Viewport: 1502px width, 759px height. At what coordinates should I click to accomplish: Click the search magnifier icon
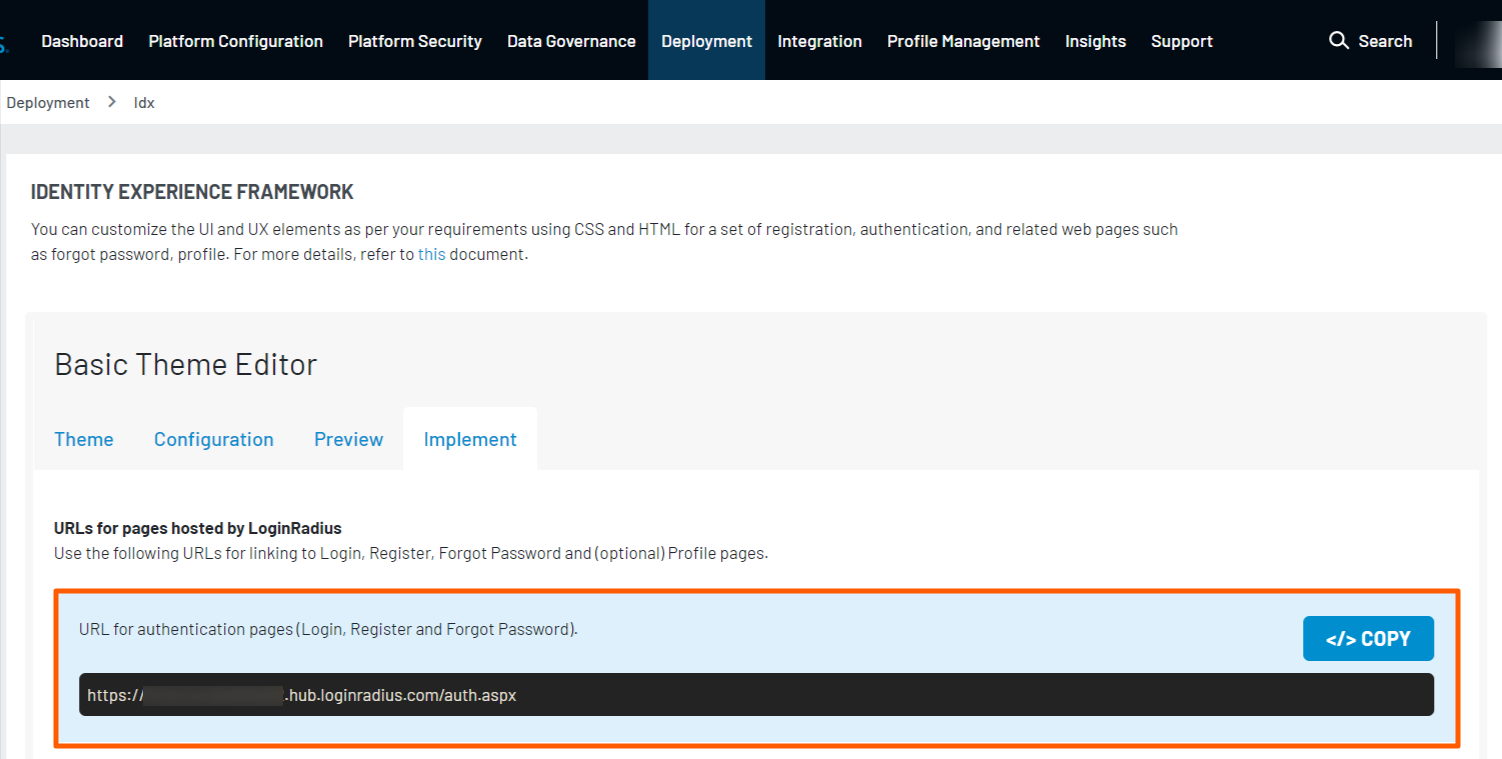[x=1338, y=41]
